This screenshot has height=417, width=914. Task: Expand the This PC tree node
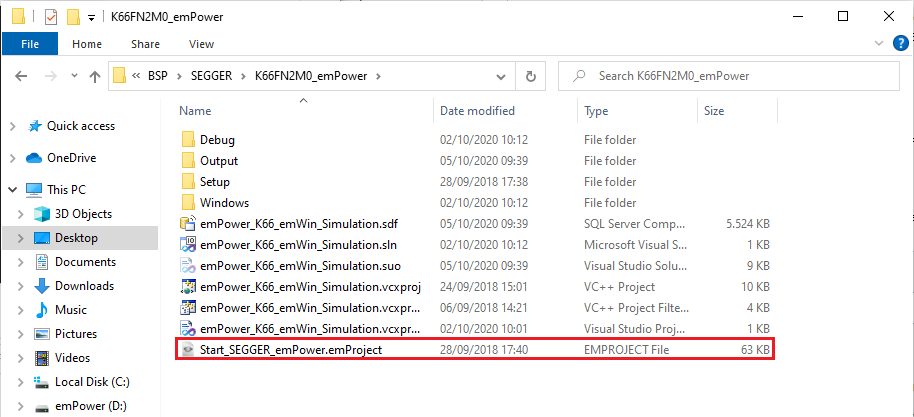(x=13, y=189)
